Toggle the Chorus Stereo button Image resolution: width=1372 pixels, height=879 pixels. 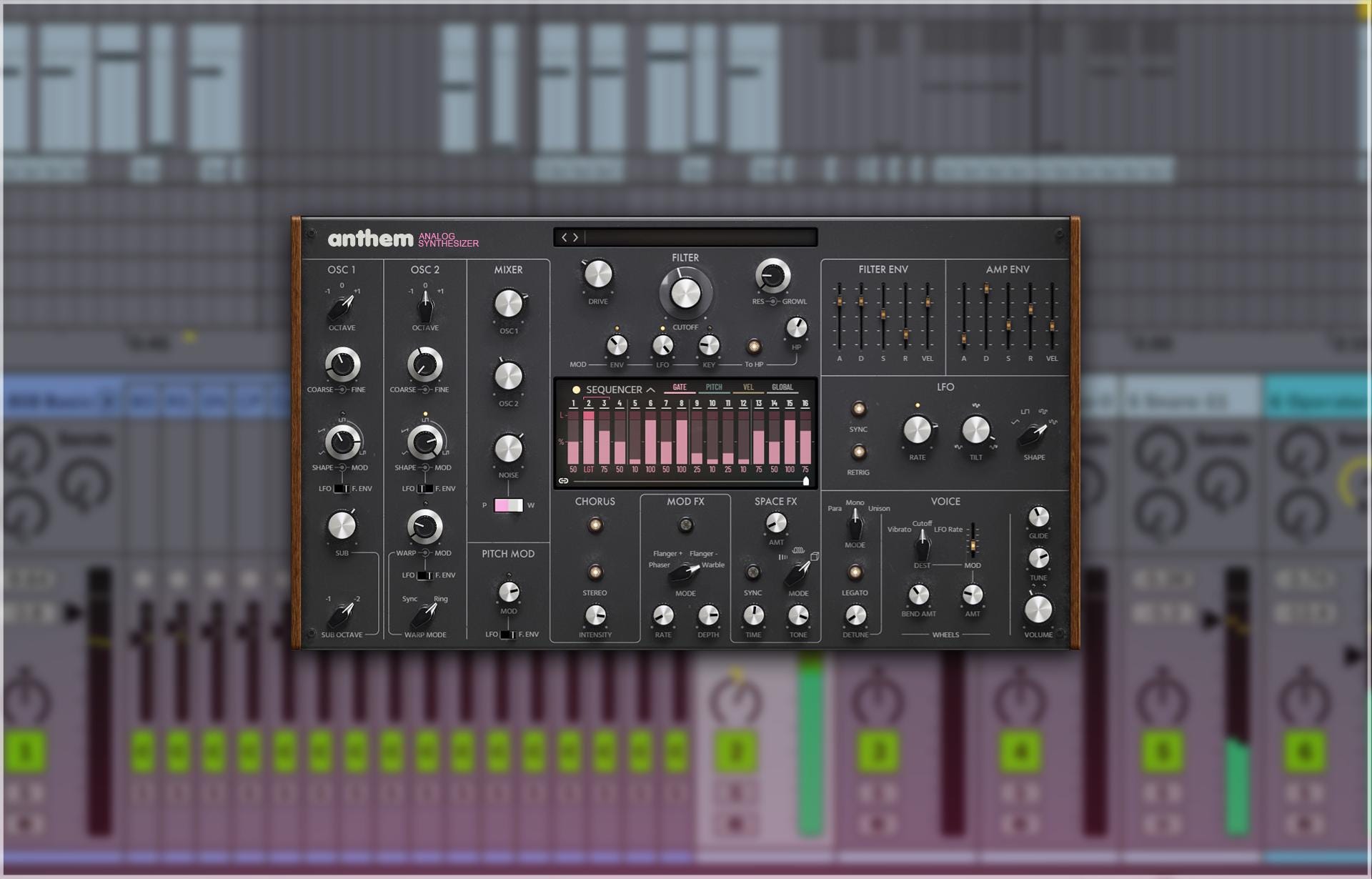click(595, 572)
